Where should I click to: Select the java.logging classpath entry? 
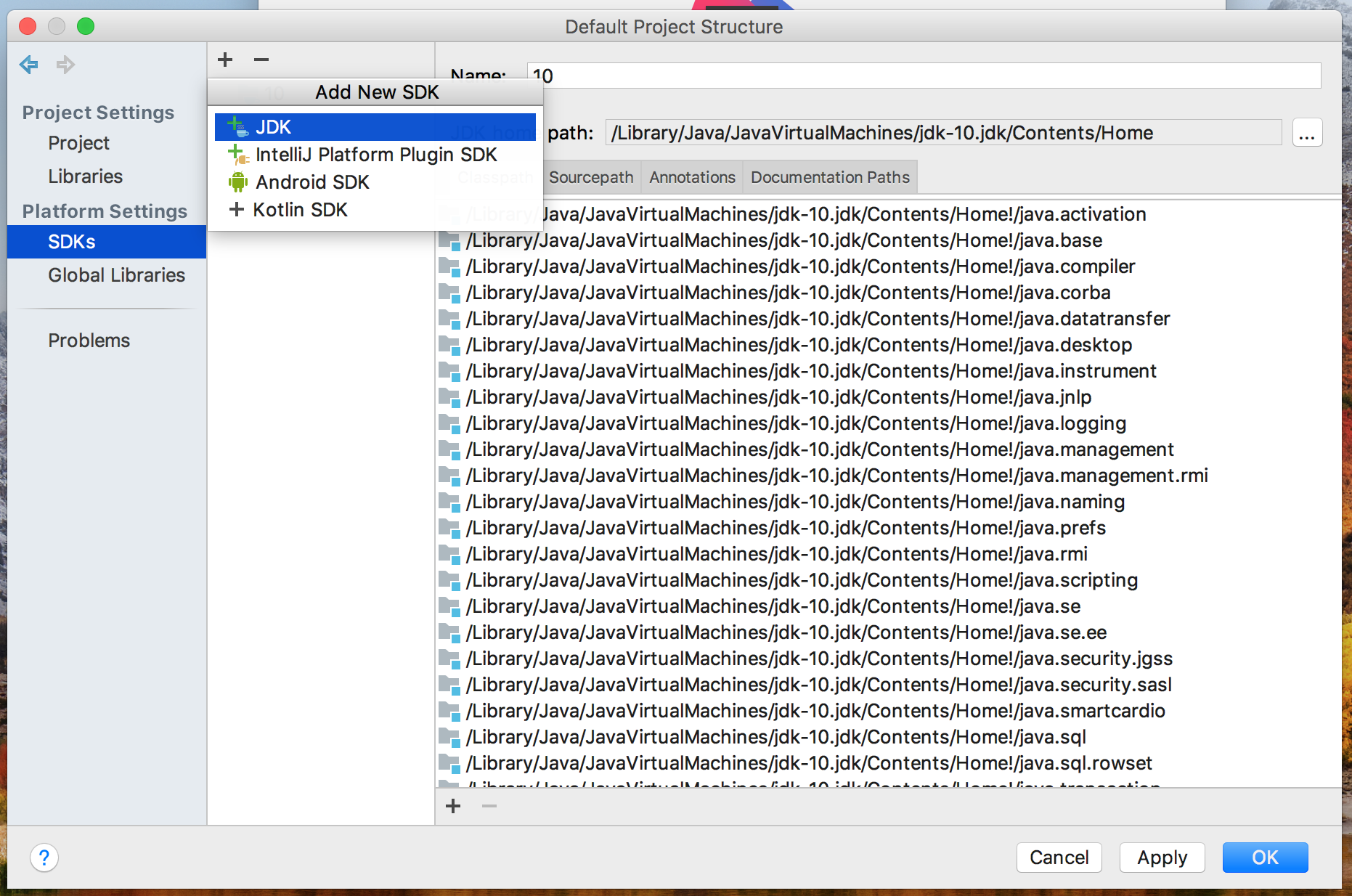[x=889, y=423]
